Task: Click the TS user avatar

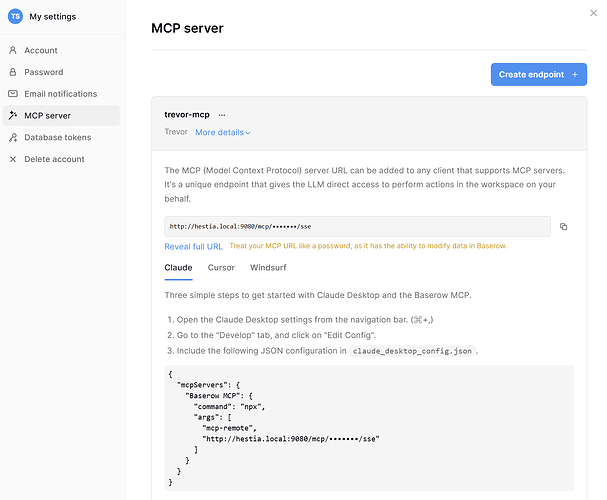Action: [x=15, y=17]
